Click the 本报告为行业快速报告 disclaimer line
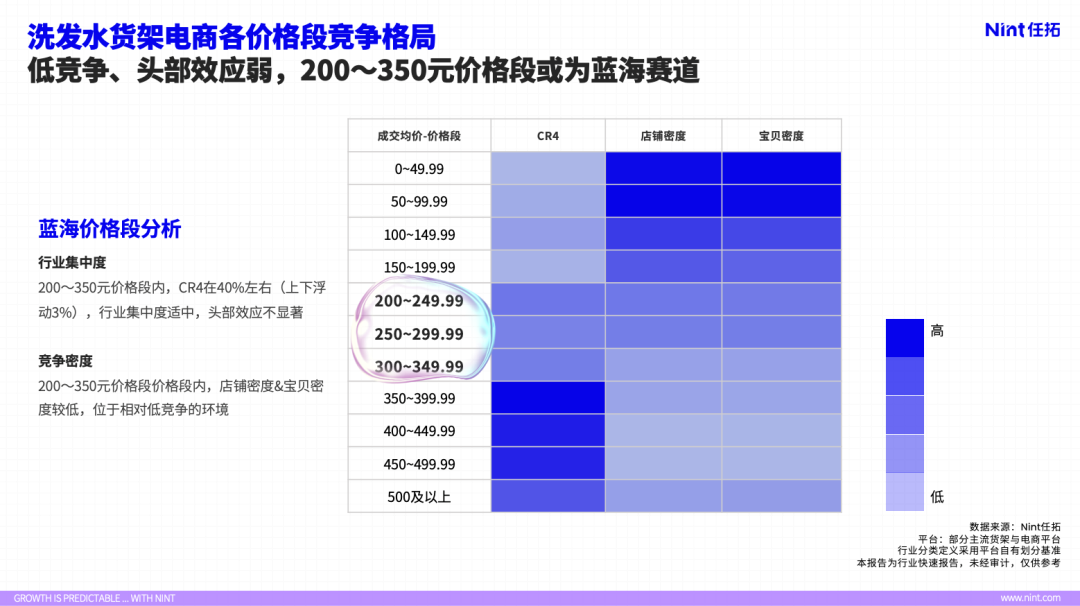1080x606 pixels. click(959, 563)
